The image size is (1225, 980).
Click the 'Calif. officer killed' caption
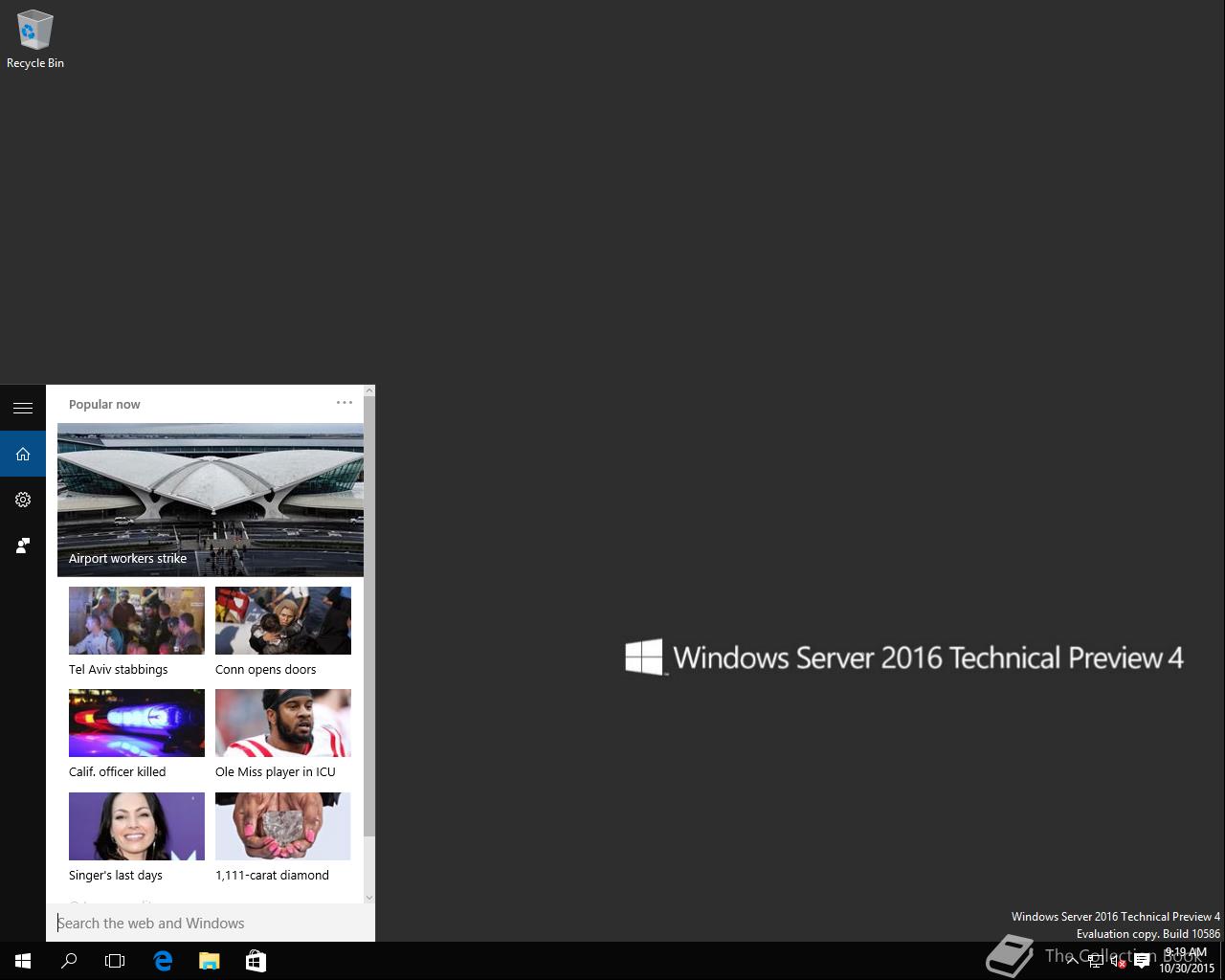point(117,771)
